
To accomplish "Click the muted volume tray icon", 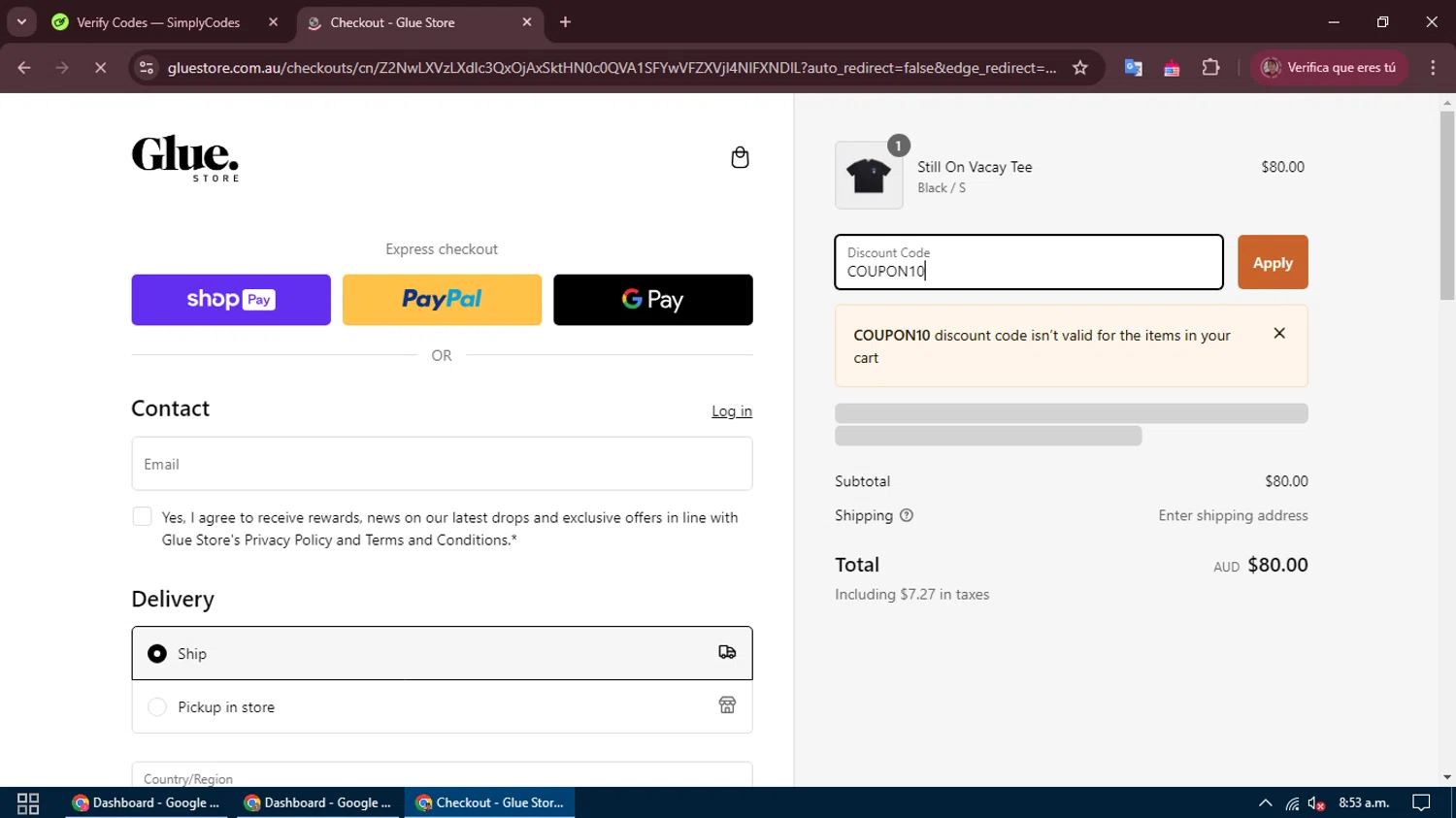I will tap(1317, 803).
